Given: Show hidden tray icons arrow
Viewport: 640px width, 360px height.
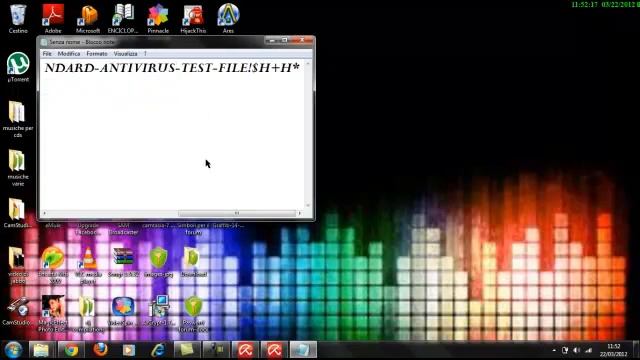Looking at the screenshot, I should [554, 350].
